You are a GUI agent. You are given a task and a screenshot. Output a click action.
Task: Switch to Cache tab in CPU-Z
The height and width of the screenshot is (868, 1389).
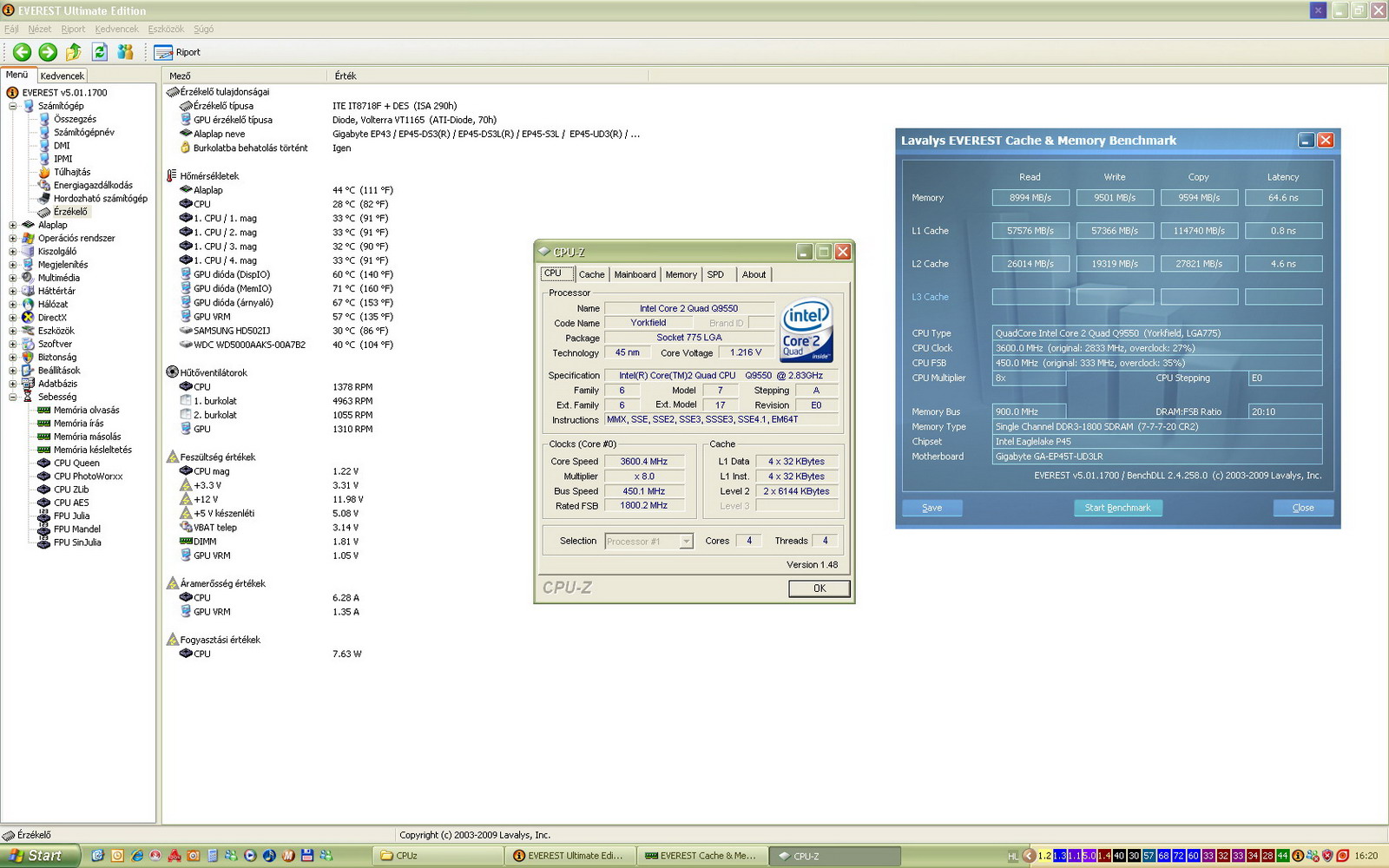591,274
